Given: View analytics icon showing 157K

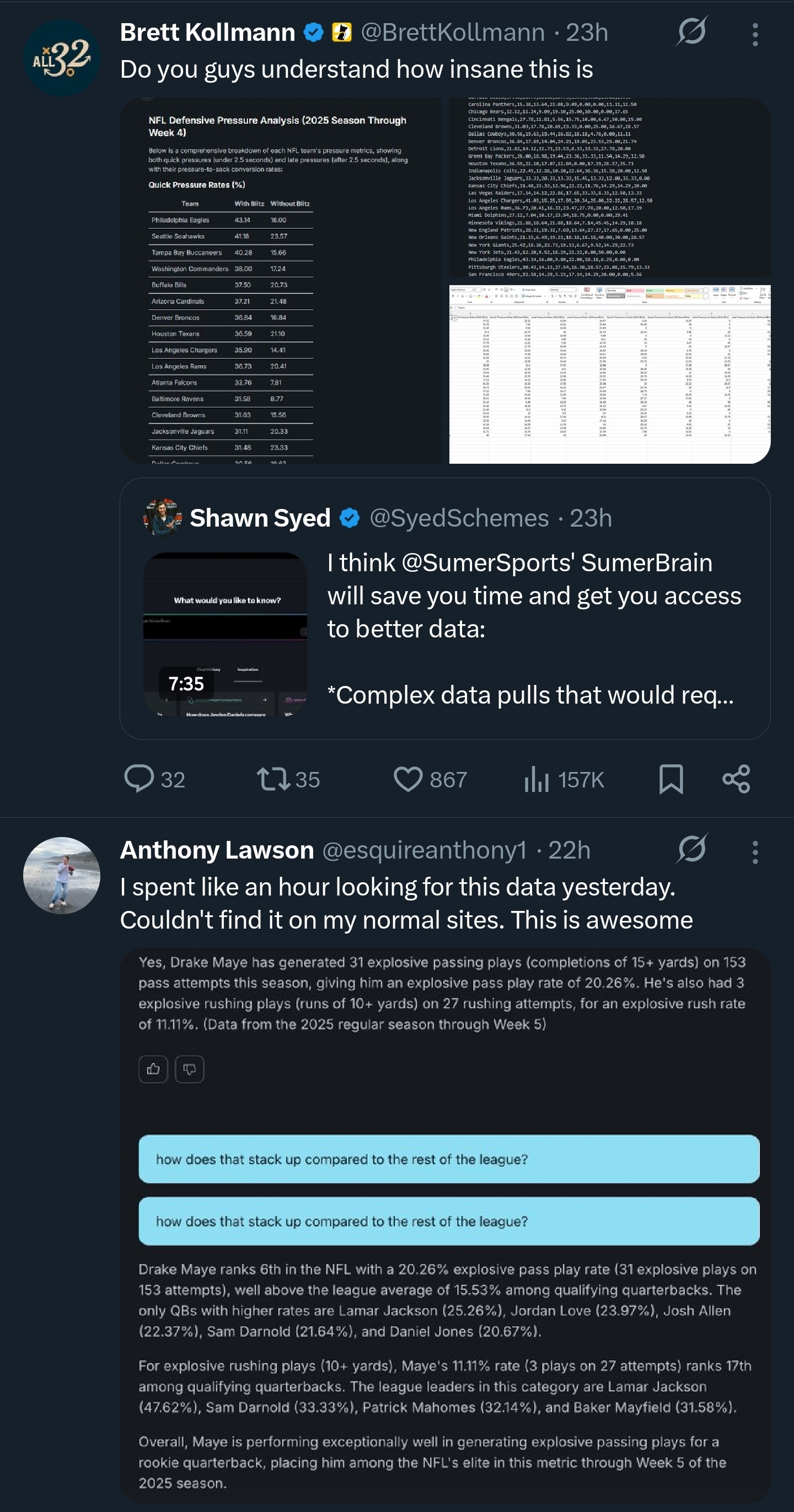Looking at the screenshot, I should click(537, 779).
